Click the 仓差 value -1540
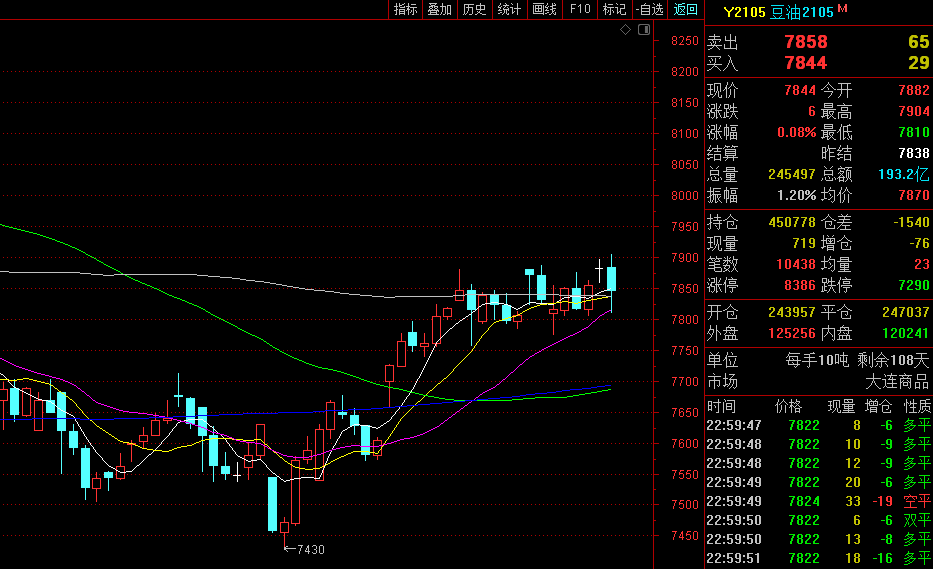 (x=912, y=222)
